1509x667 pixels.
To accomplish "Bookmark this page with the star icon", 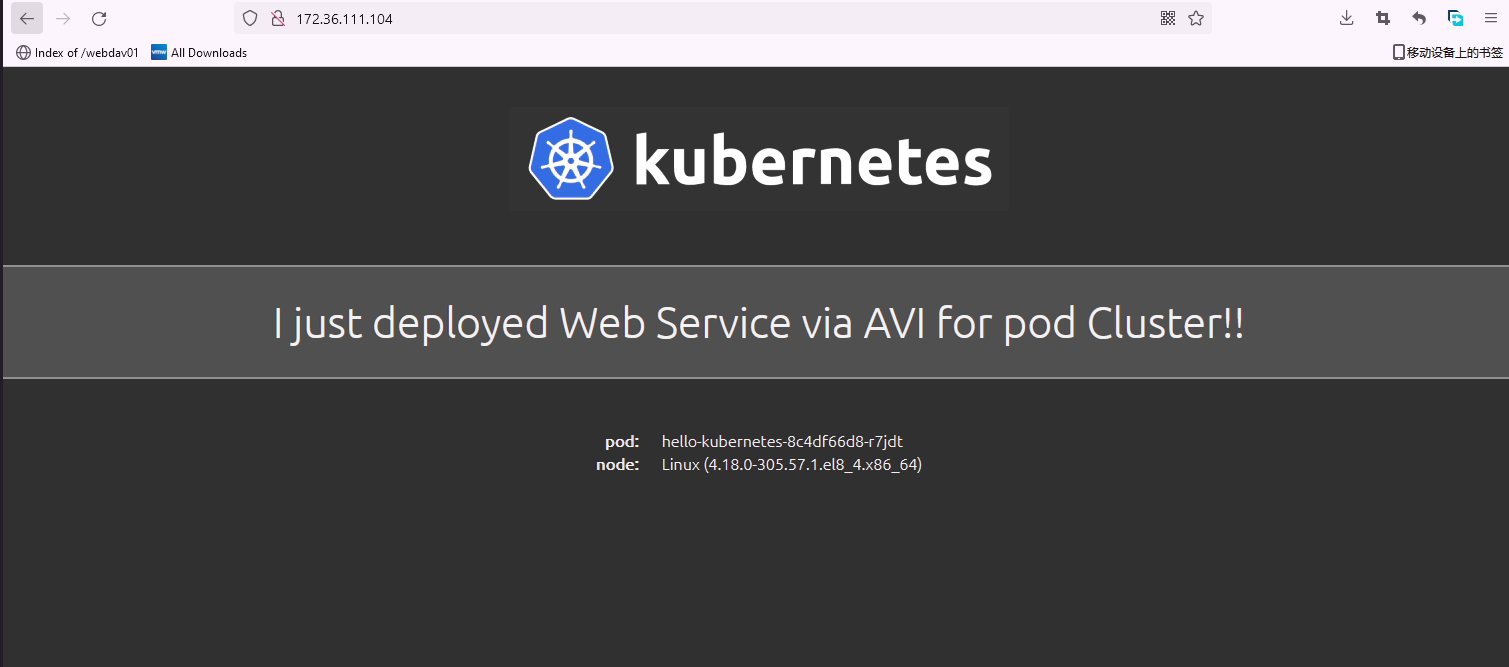I will (1196, 18).
